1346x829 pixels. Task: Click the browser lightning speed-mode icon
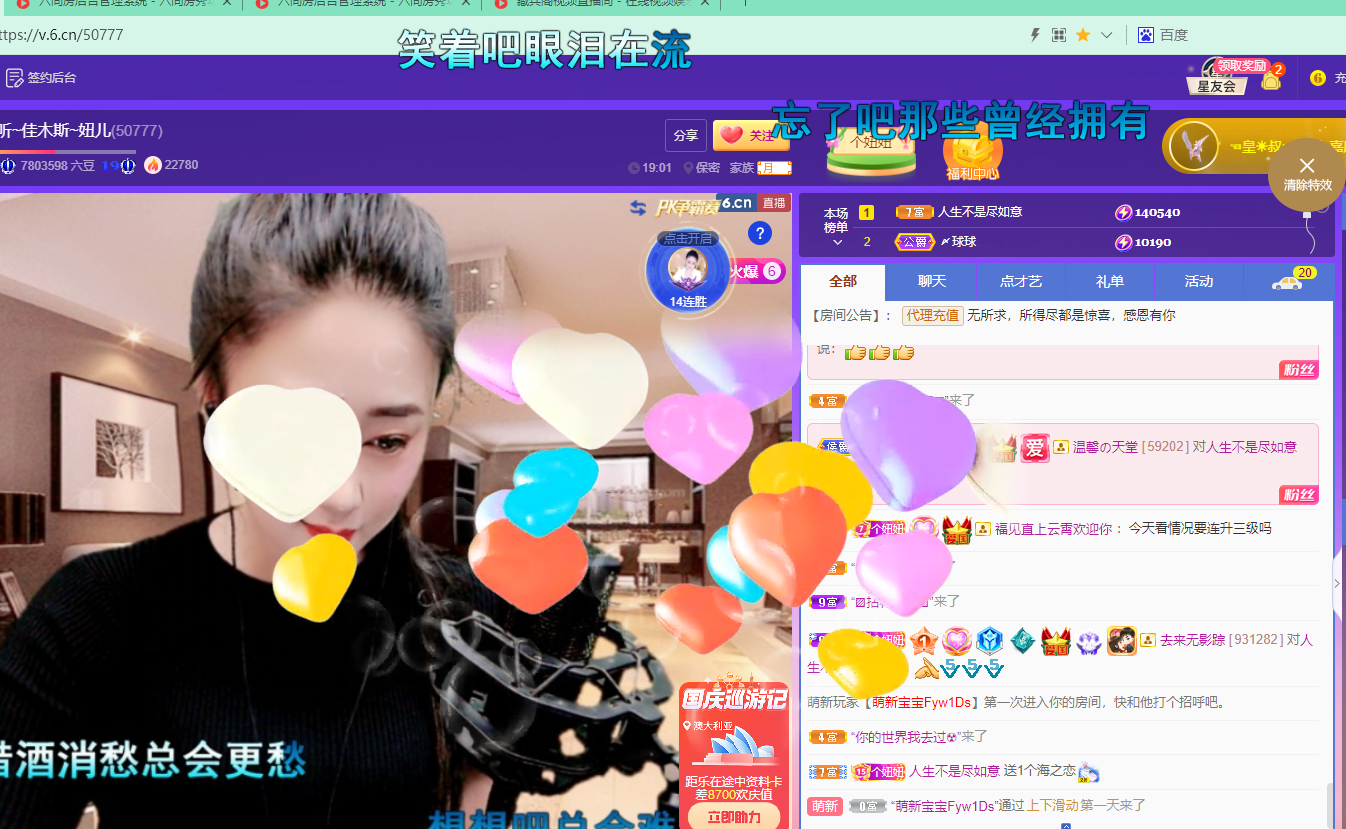click(1036, 35)
